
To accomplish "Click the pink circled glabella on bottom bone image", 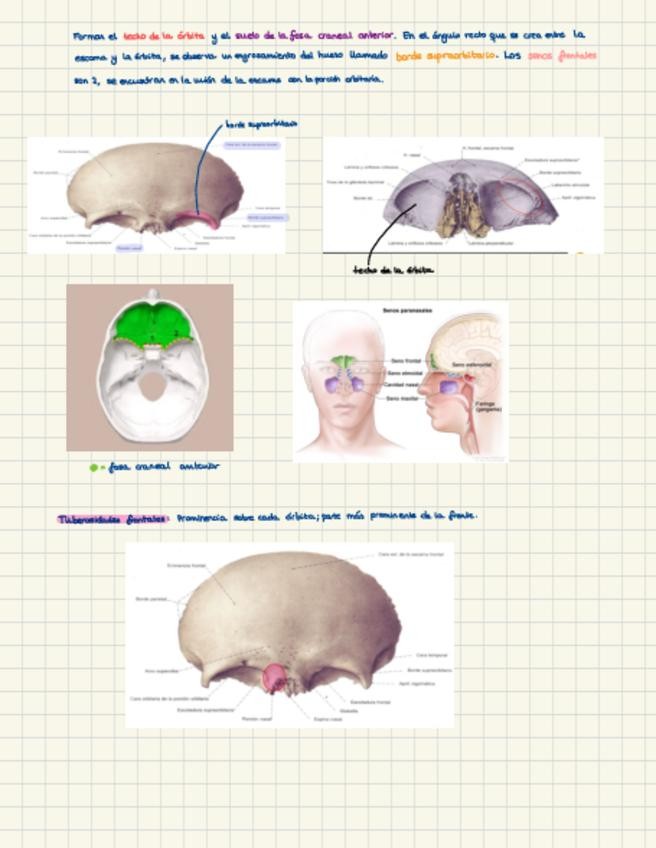I will pos(275,678).
